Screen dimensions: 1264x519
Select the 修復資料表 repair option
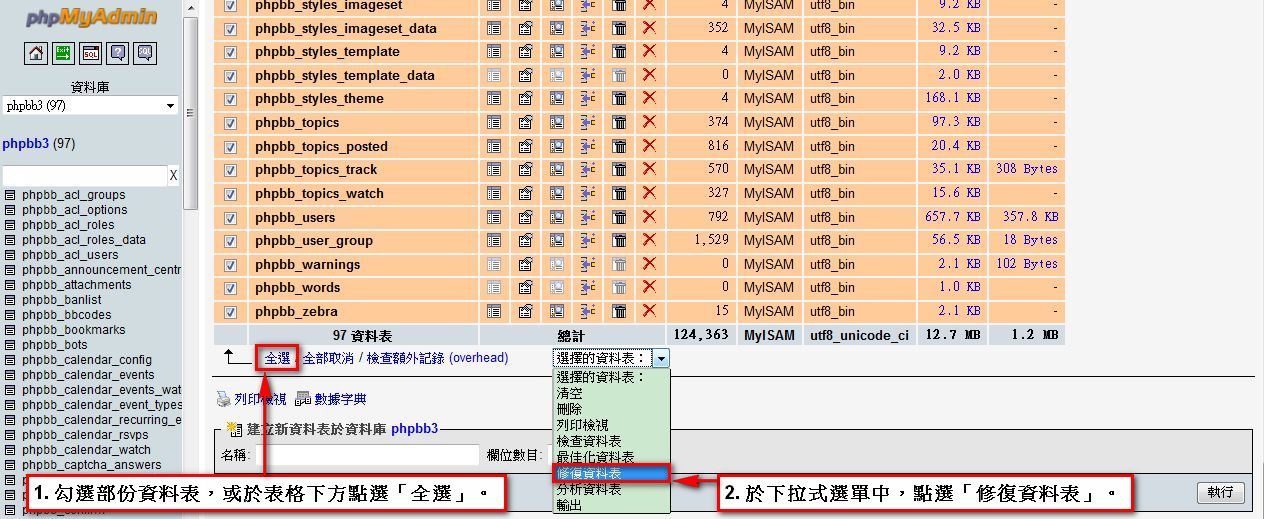(610, 473)
